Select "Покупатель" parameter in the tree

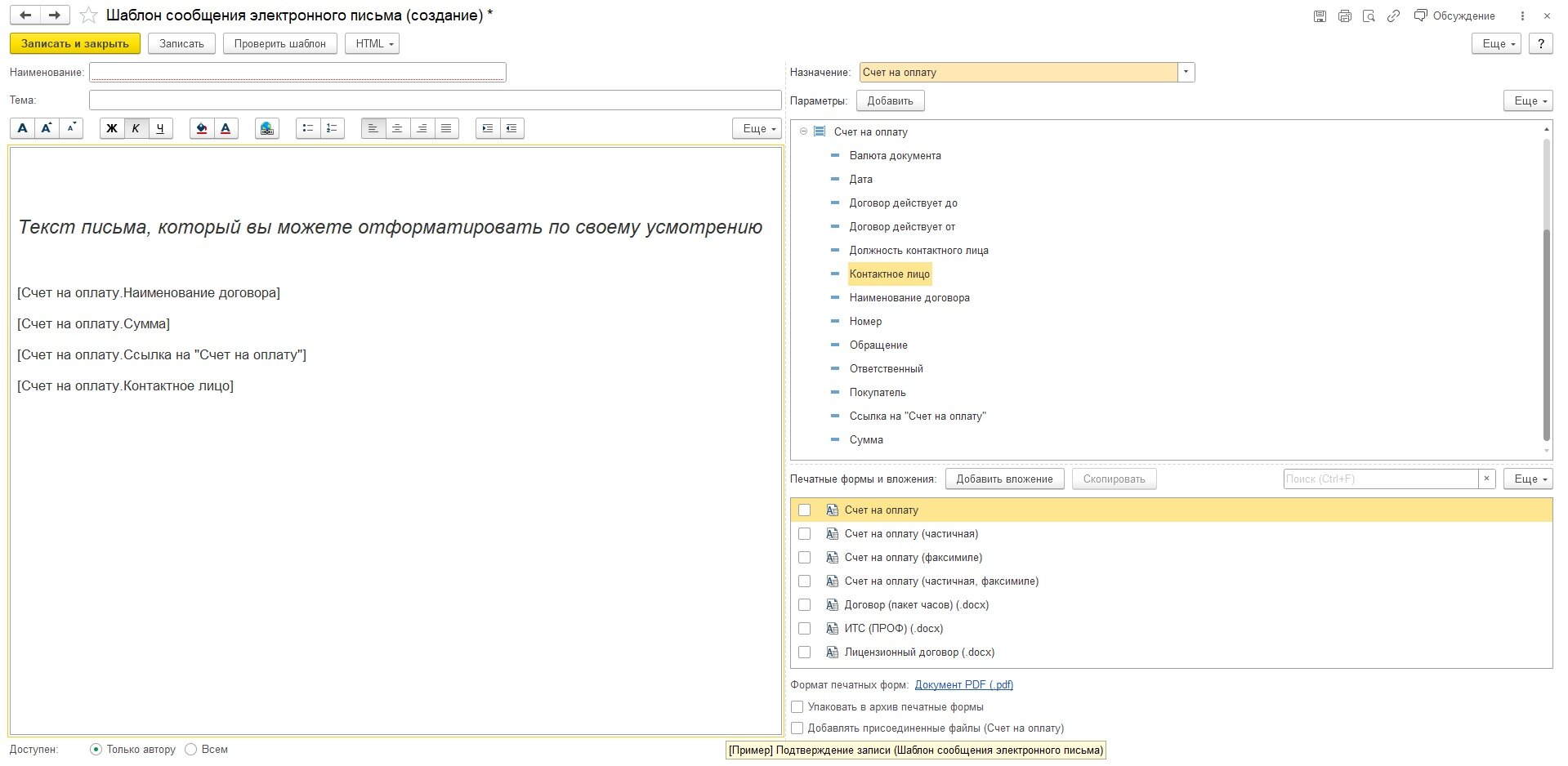point(877,393)
